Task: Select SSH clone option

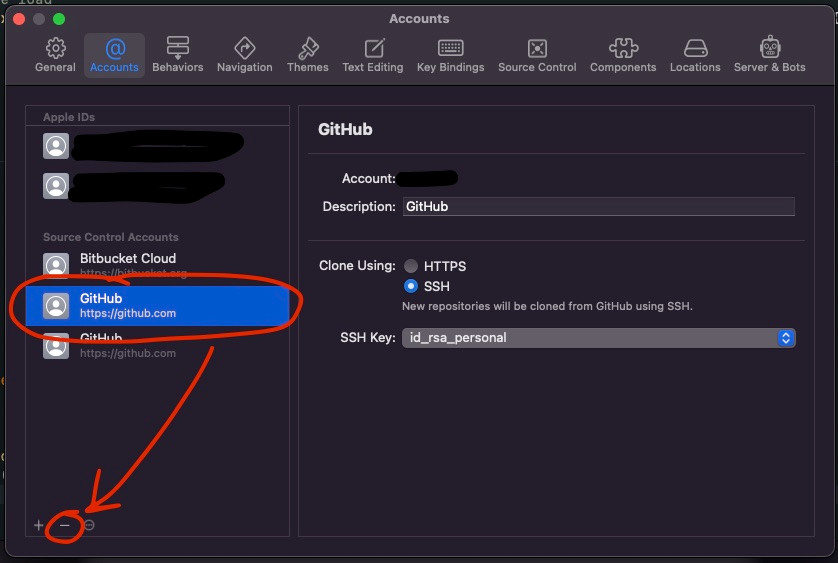Action: tap(410, 286)
